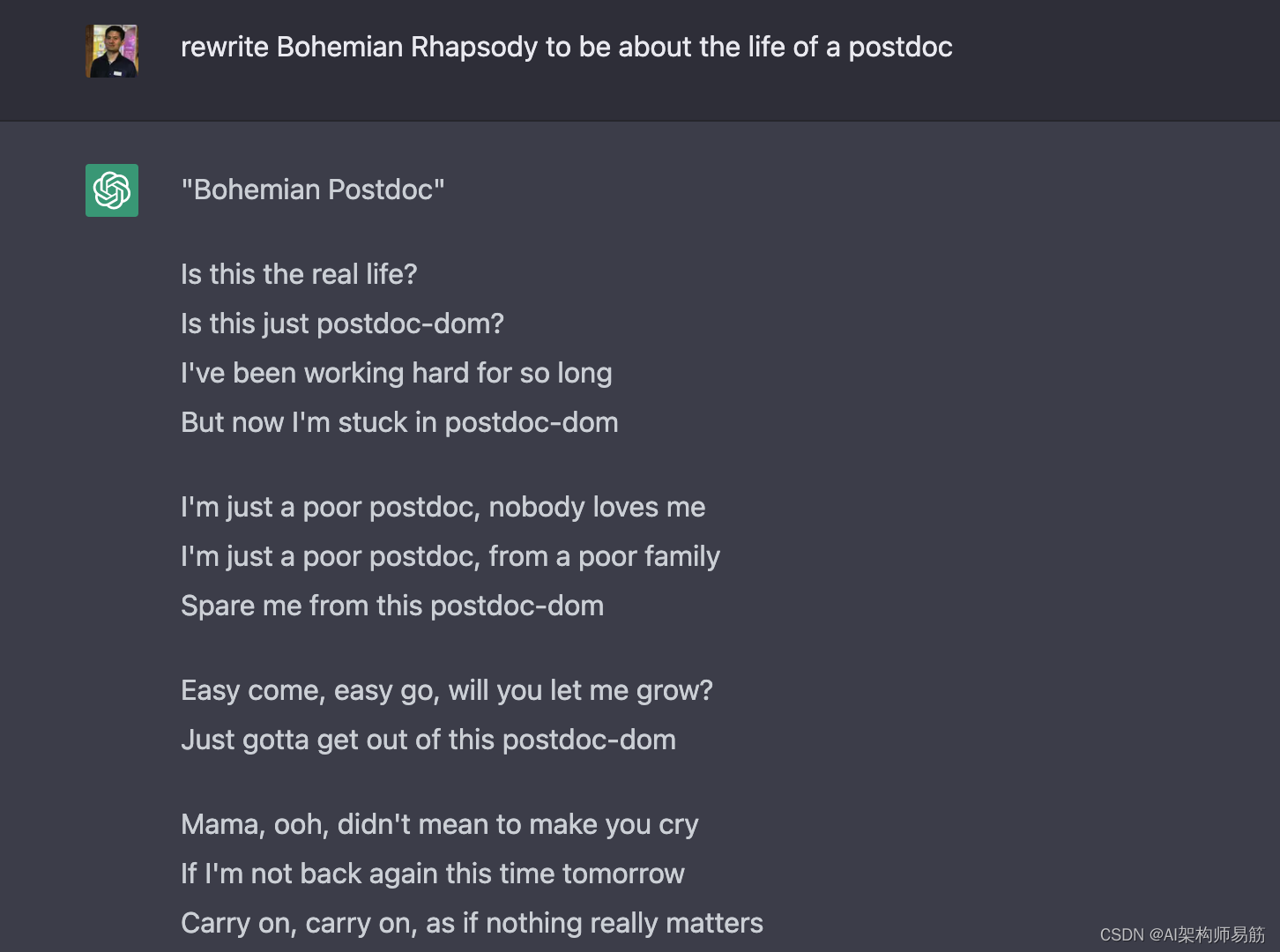Click the line 'Is this just postdoc-dom?'
The image size is (1280, 952).
[x=342, y=324]
